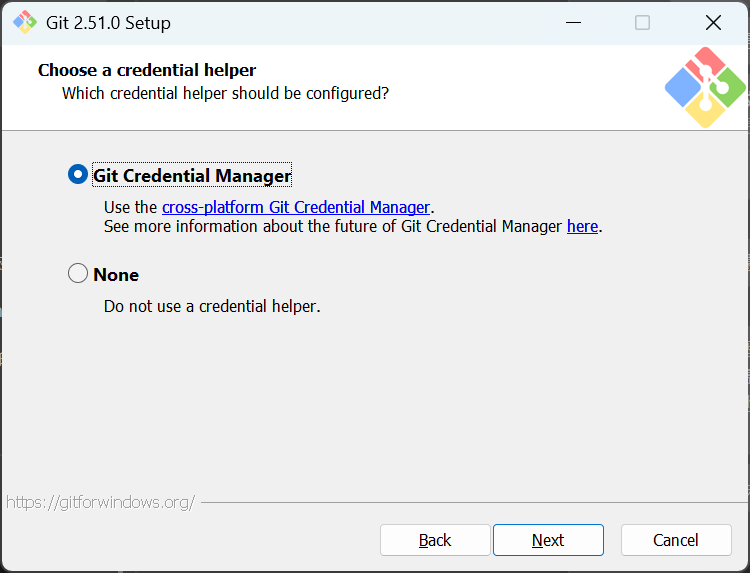750x573 pixels.
Task: Click the Git icon in the title bar
Action: pos(24,22)
